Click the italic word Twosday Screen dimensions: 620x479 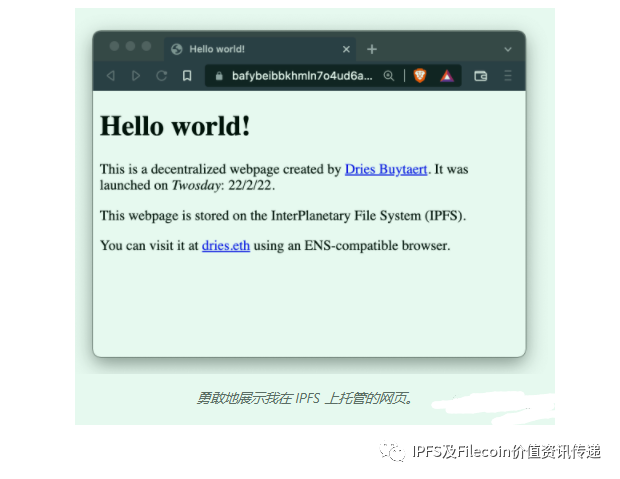pos(196,185)
